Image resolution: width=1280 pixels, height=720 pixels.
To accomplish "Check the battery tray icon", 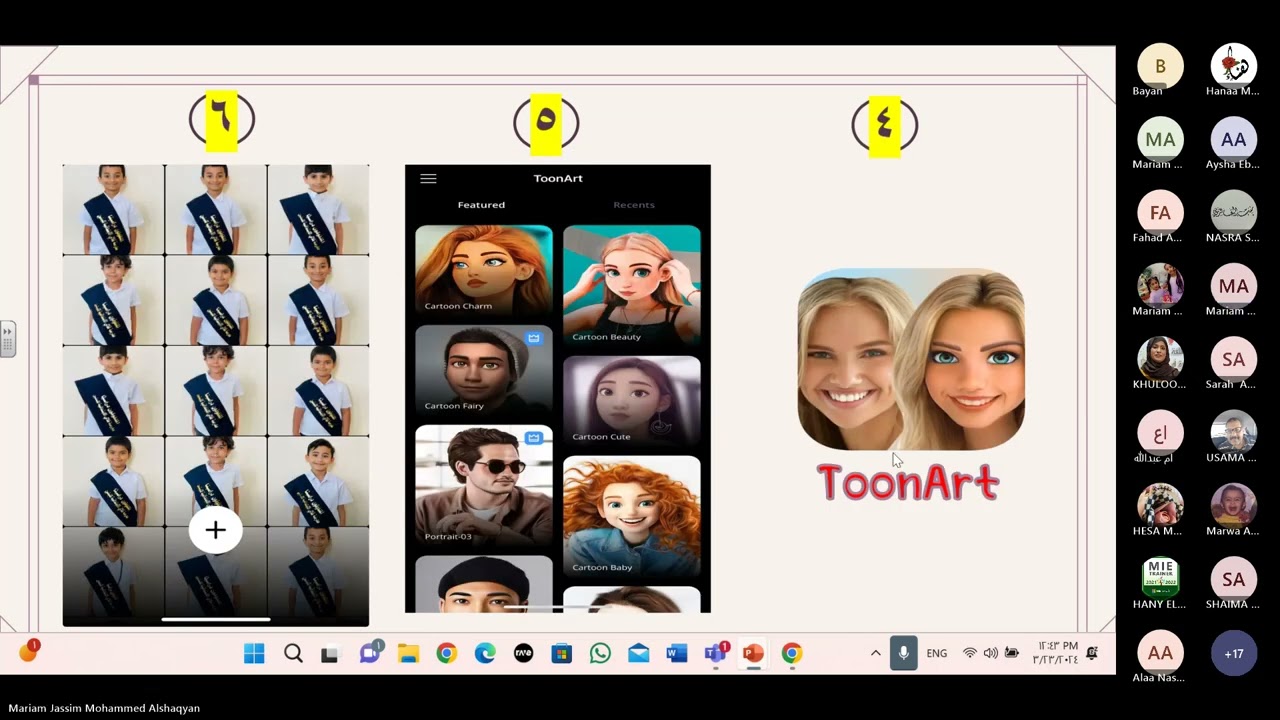I will click(1011, 653).
